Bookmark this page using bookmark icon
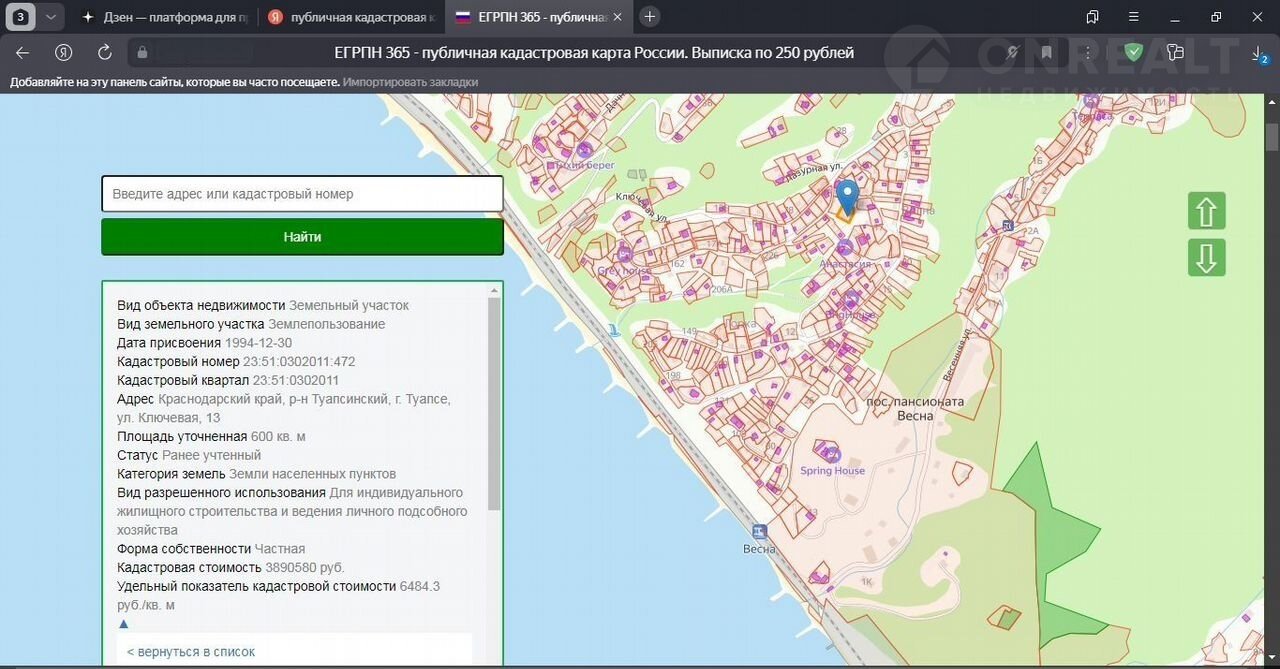 coord(1046,53)
